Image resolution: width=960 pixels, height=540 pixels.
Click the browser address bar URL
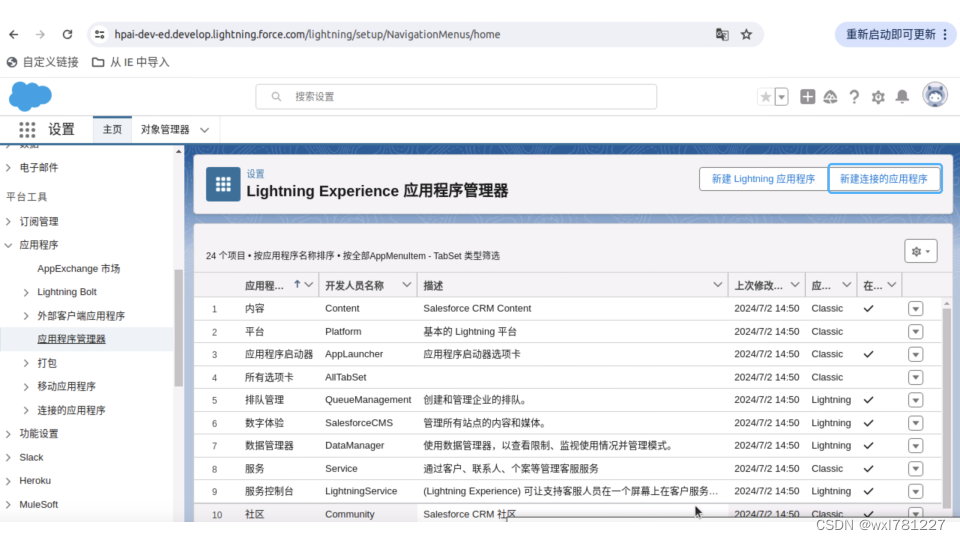coord(307,34)
